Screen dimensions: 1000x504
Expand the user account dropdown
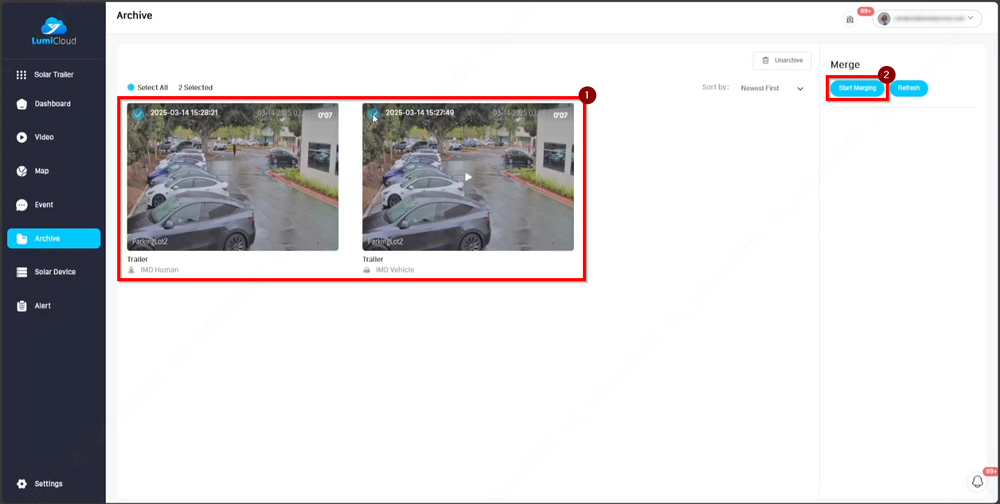coord(928,19)
